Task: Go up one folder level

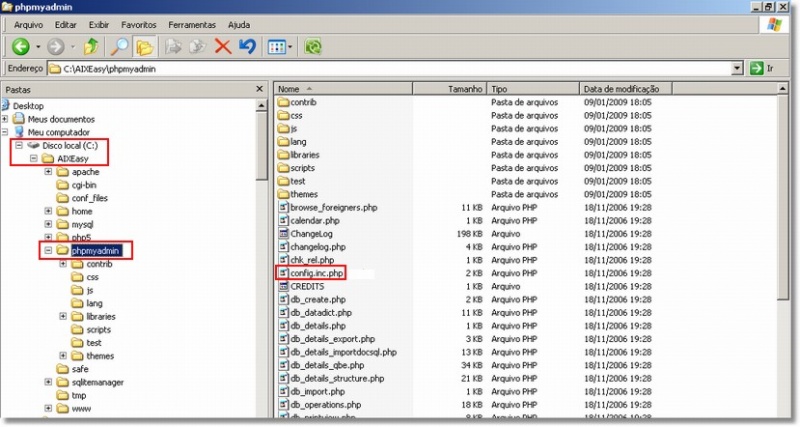Action: pos(92,46)
